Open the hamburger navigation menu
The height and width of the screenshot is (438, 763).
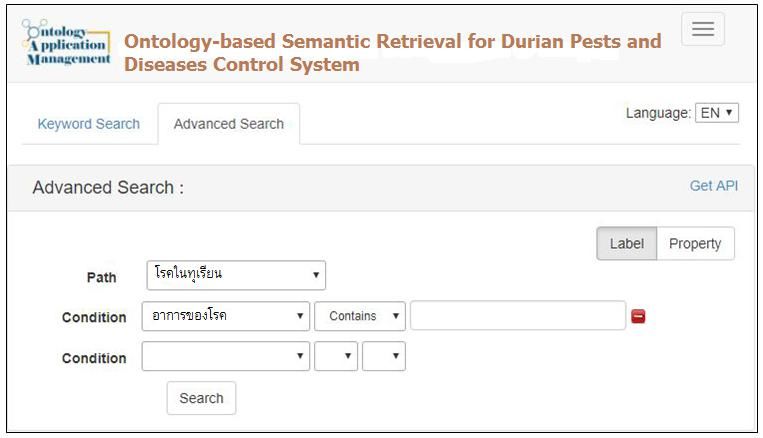703,29
